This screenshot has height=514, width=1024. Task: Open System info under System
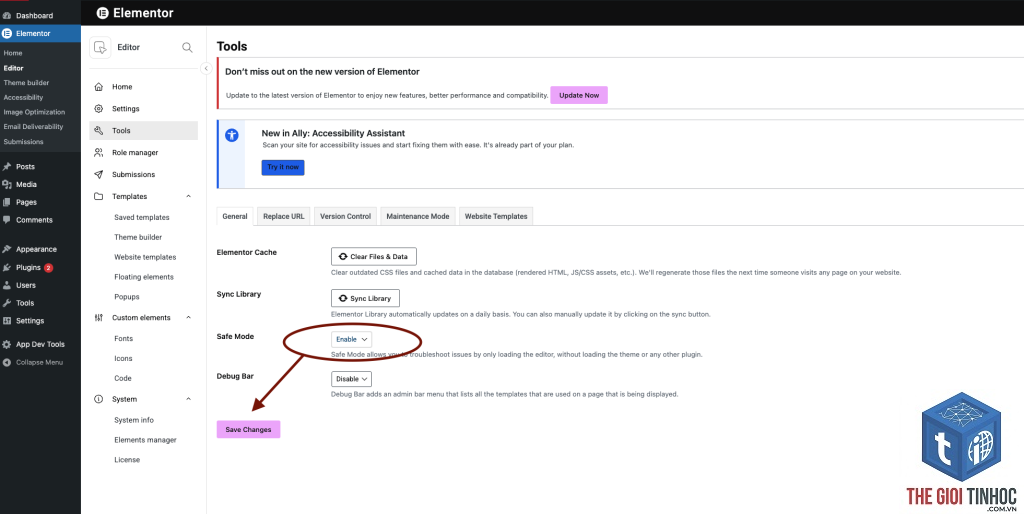tap(134, 420)
